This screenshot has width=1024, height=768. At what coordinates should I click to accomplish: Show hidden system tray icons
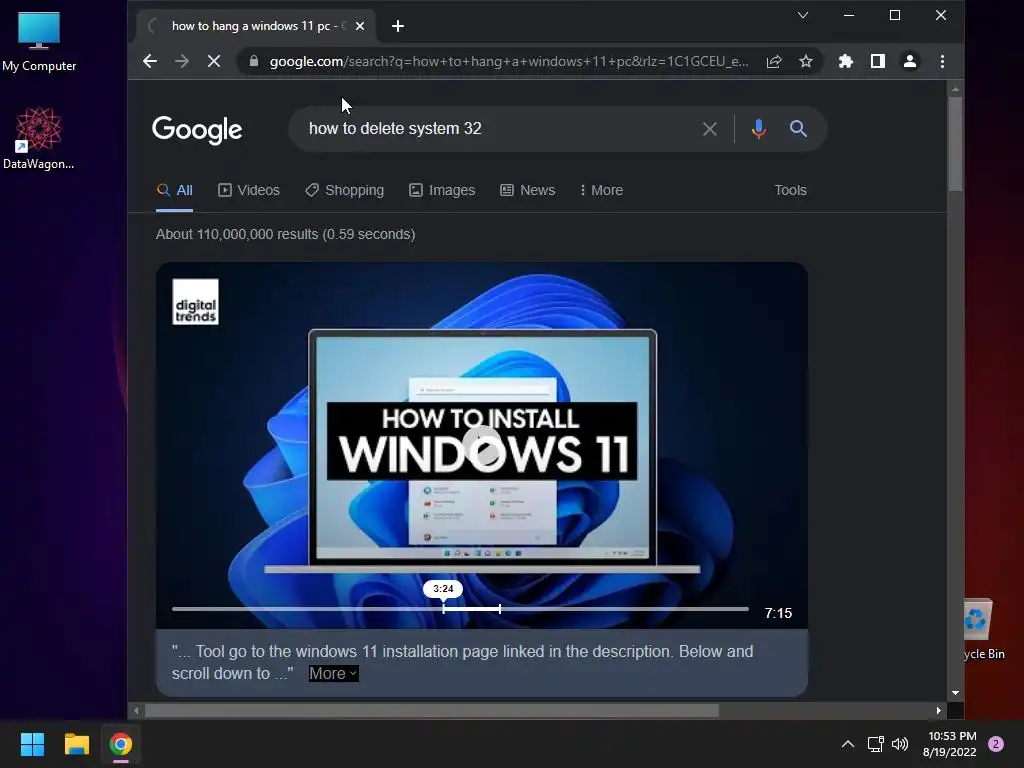click(x=848, y=744)
